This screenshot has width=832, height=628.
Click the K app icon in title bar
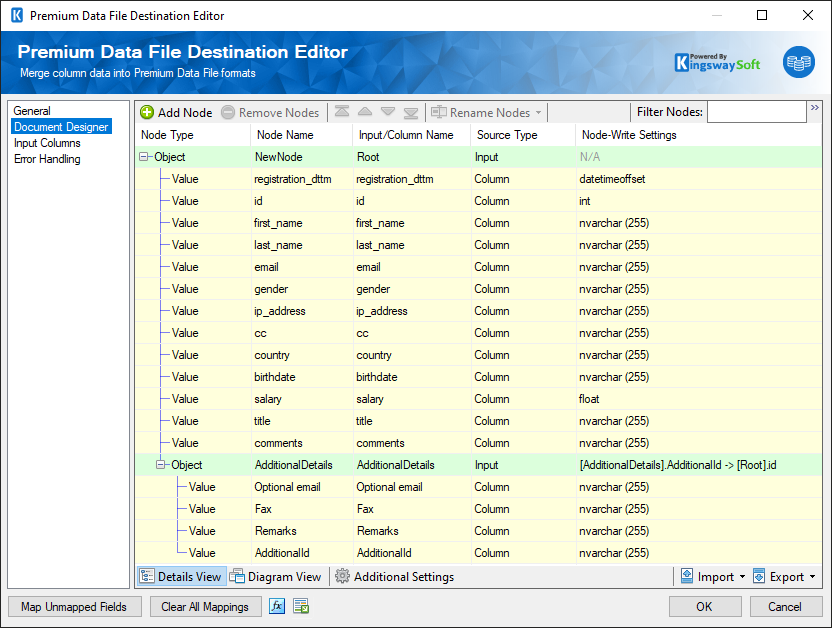pos(16,15)
